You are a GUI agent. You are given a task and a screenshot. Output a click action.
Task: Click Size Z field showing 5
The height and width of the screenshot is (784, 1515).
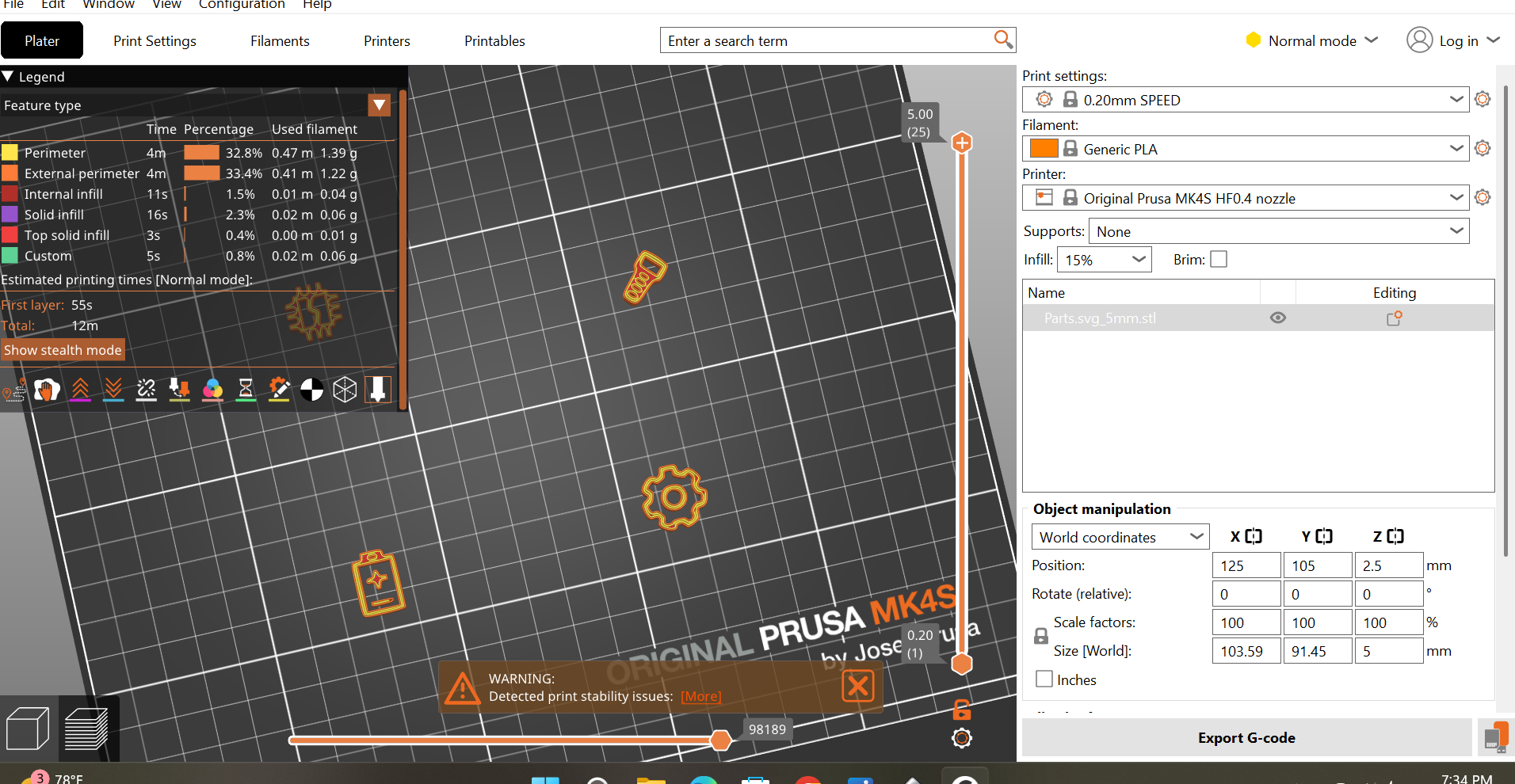click(x=1389, y=651)
